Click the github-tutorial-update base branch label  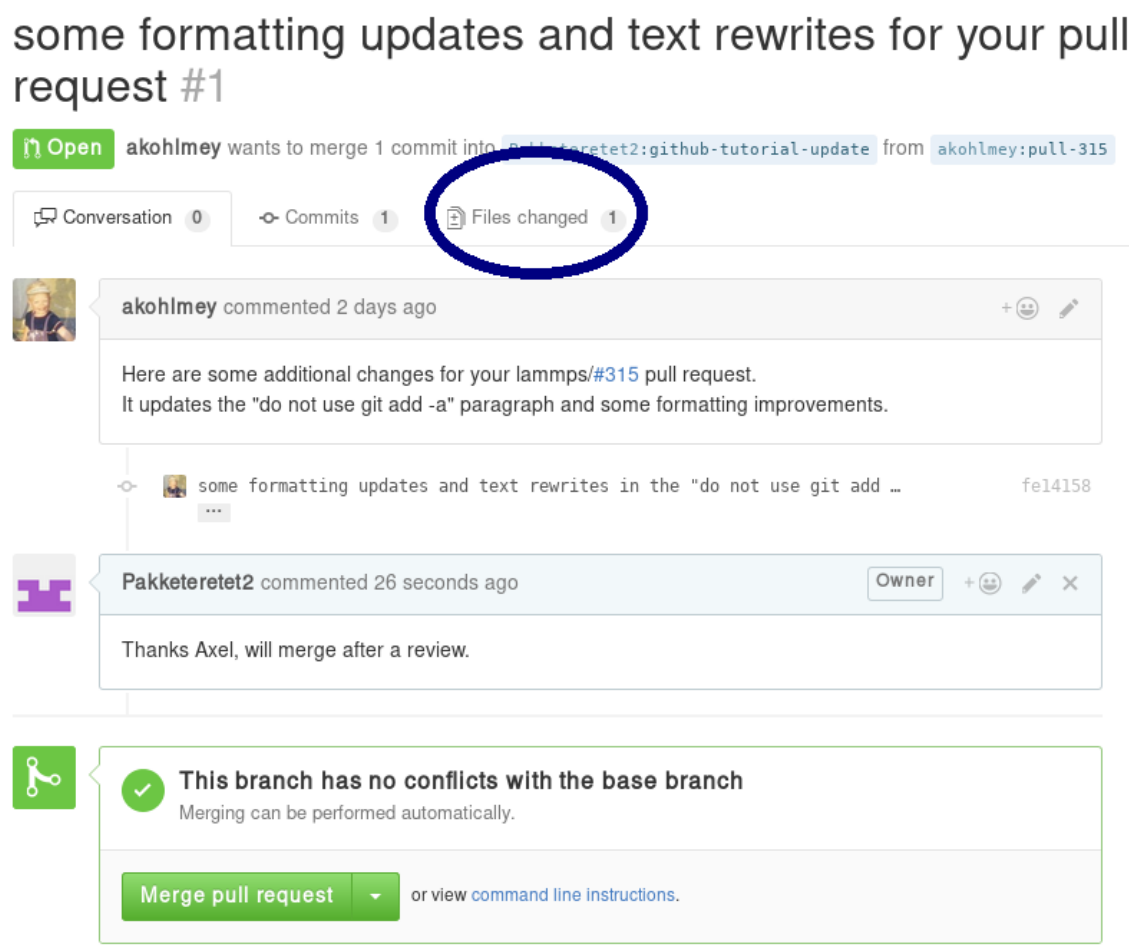click(689, 149)
